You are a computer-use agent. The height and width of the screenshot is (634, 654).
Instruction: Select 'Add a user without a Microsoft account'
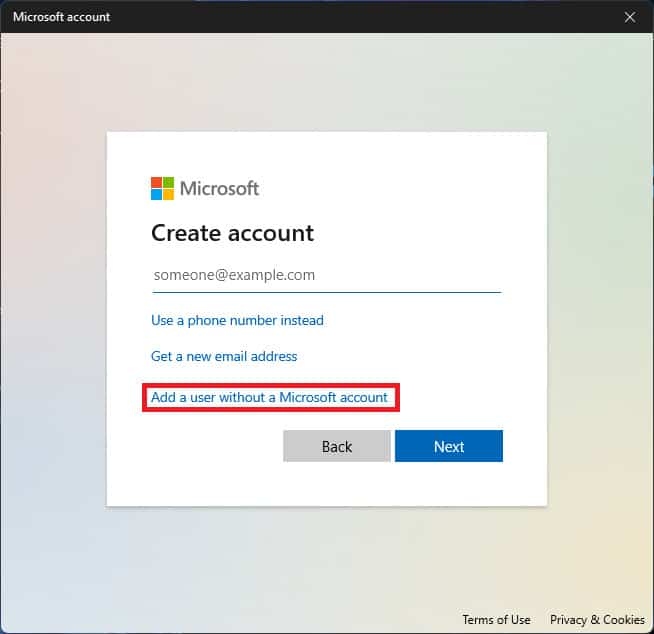tap(269, 398)
